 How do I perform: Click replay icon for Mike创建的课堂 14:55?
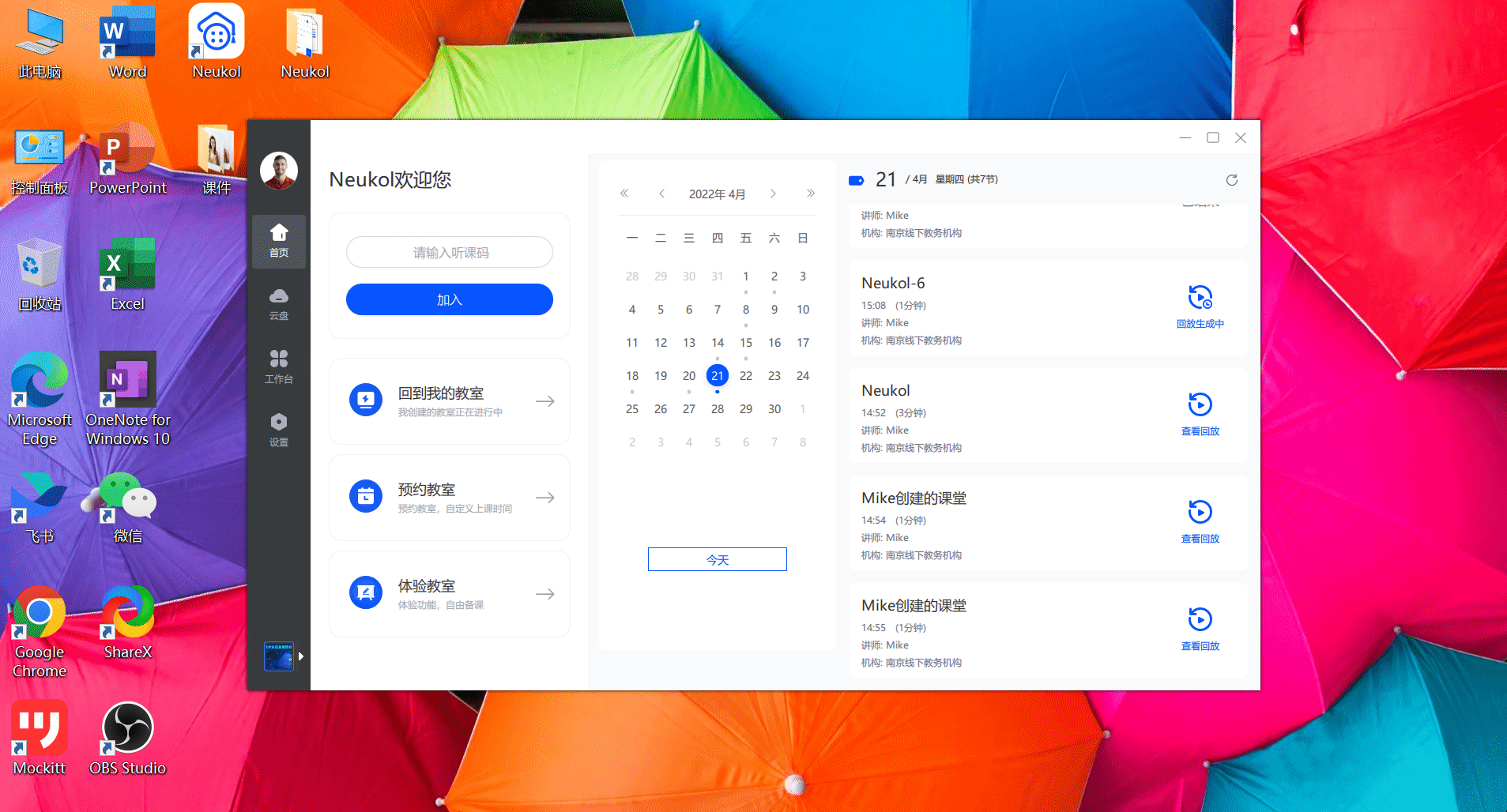click(1200, 619)
